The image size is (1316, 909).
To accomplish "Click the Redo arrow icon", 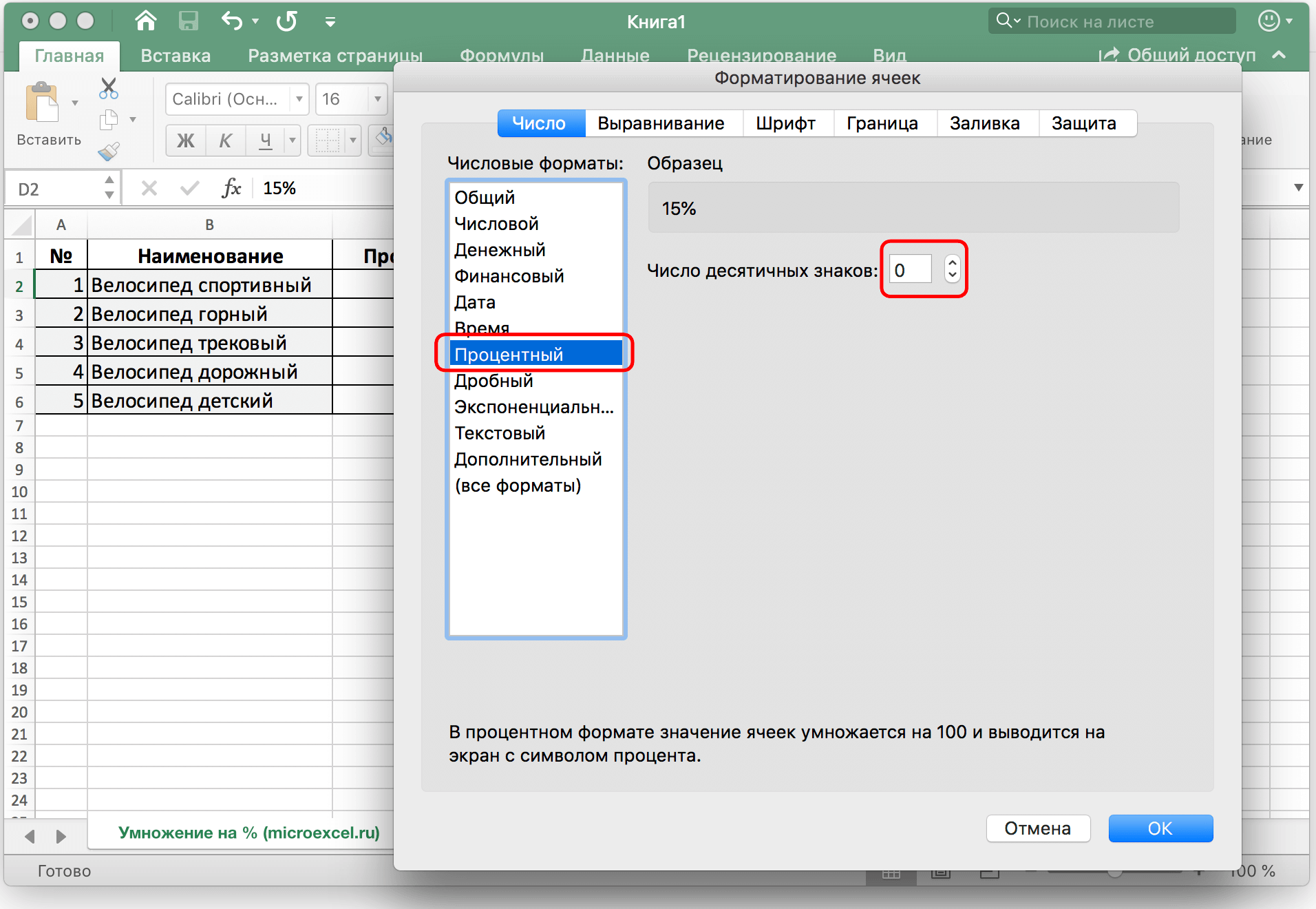I will [286, 21].
